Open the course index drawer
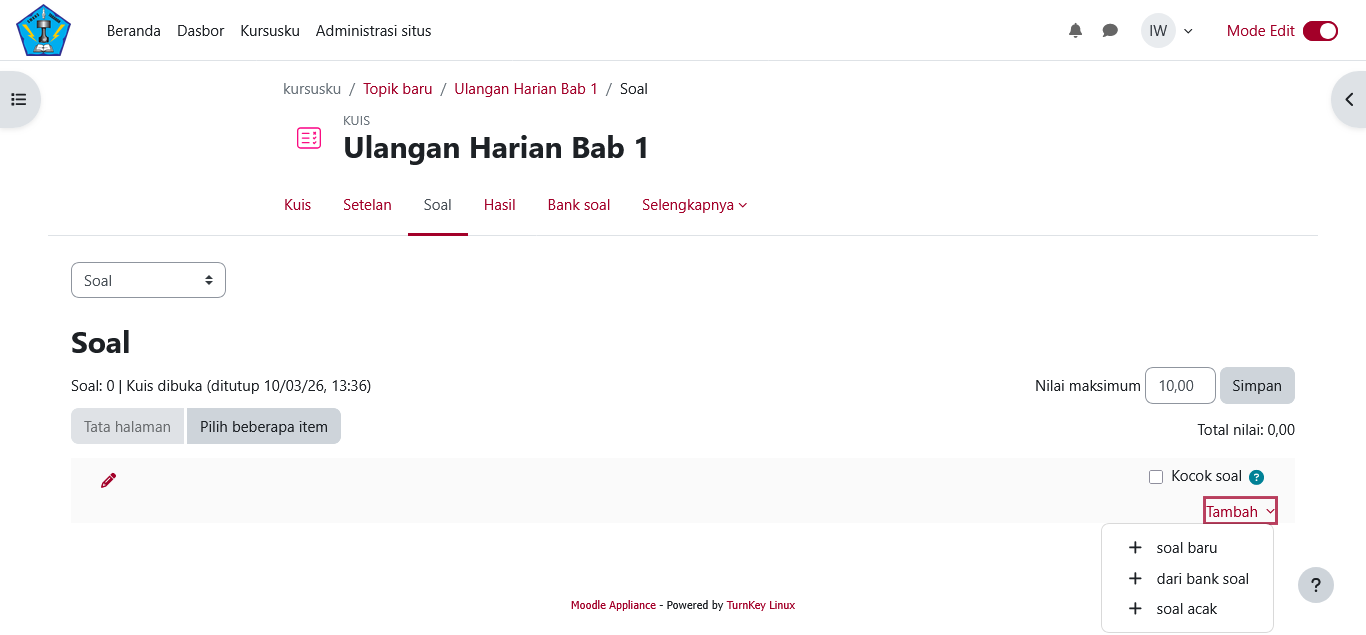1366x635 pixels. (18, 99)
